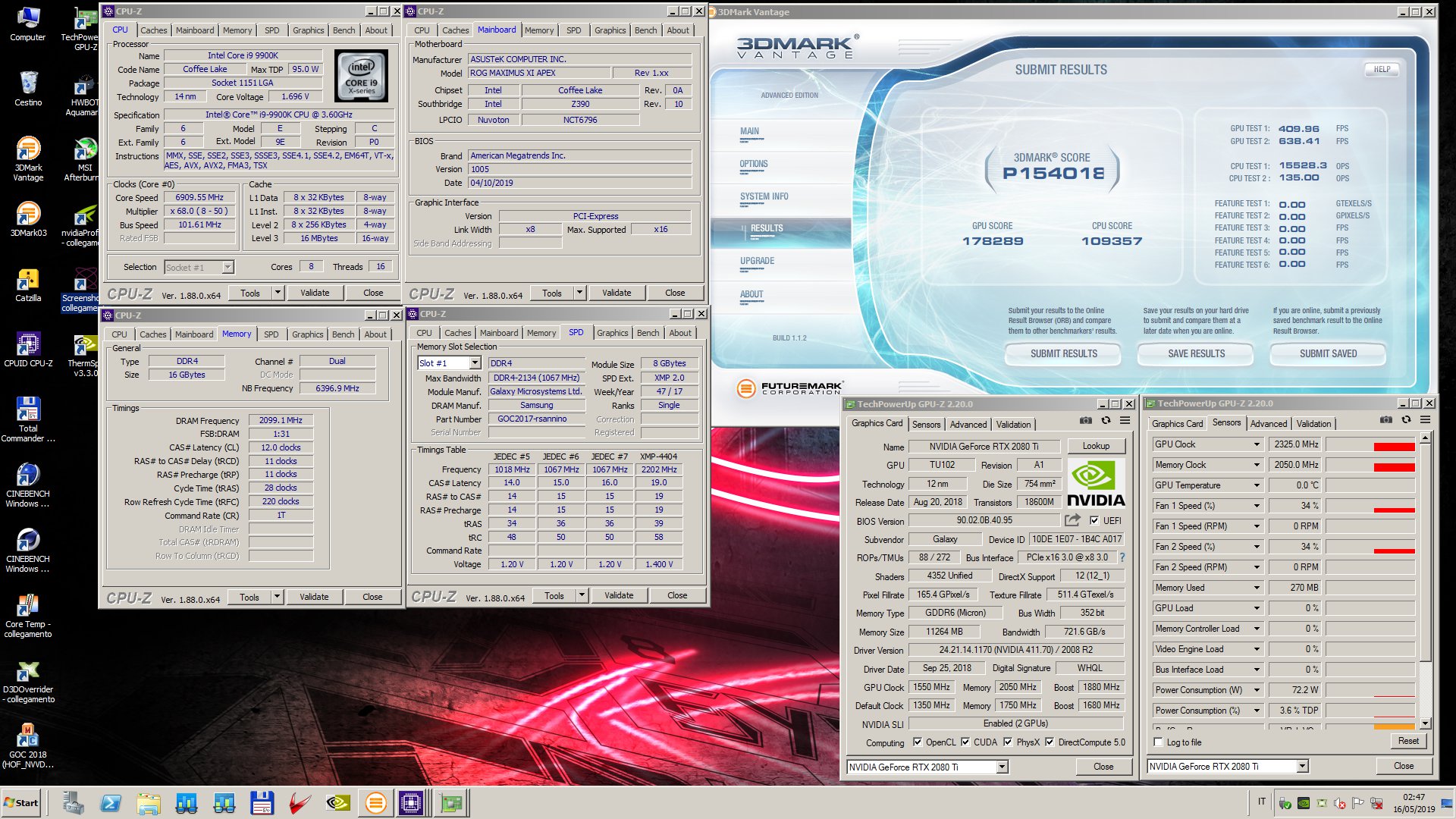
Task: Click GPU Clock red sensor graph
Action: tap(1370, 444)
